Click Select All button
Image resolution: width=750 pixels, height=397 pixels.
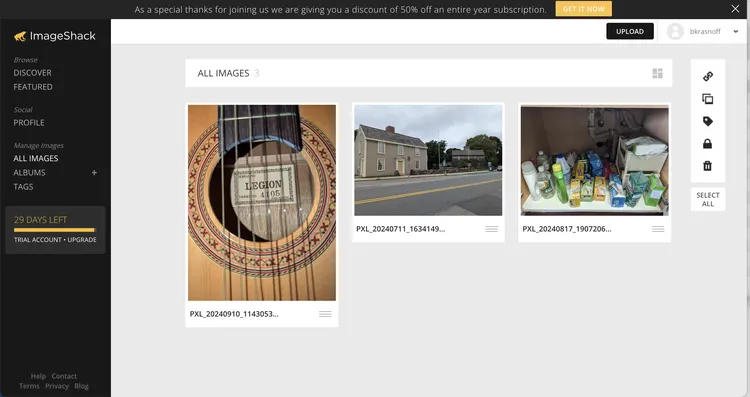[708, 199]
